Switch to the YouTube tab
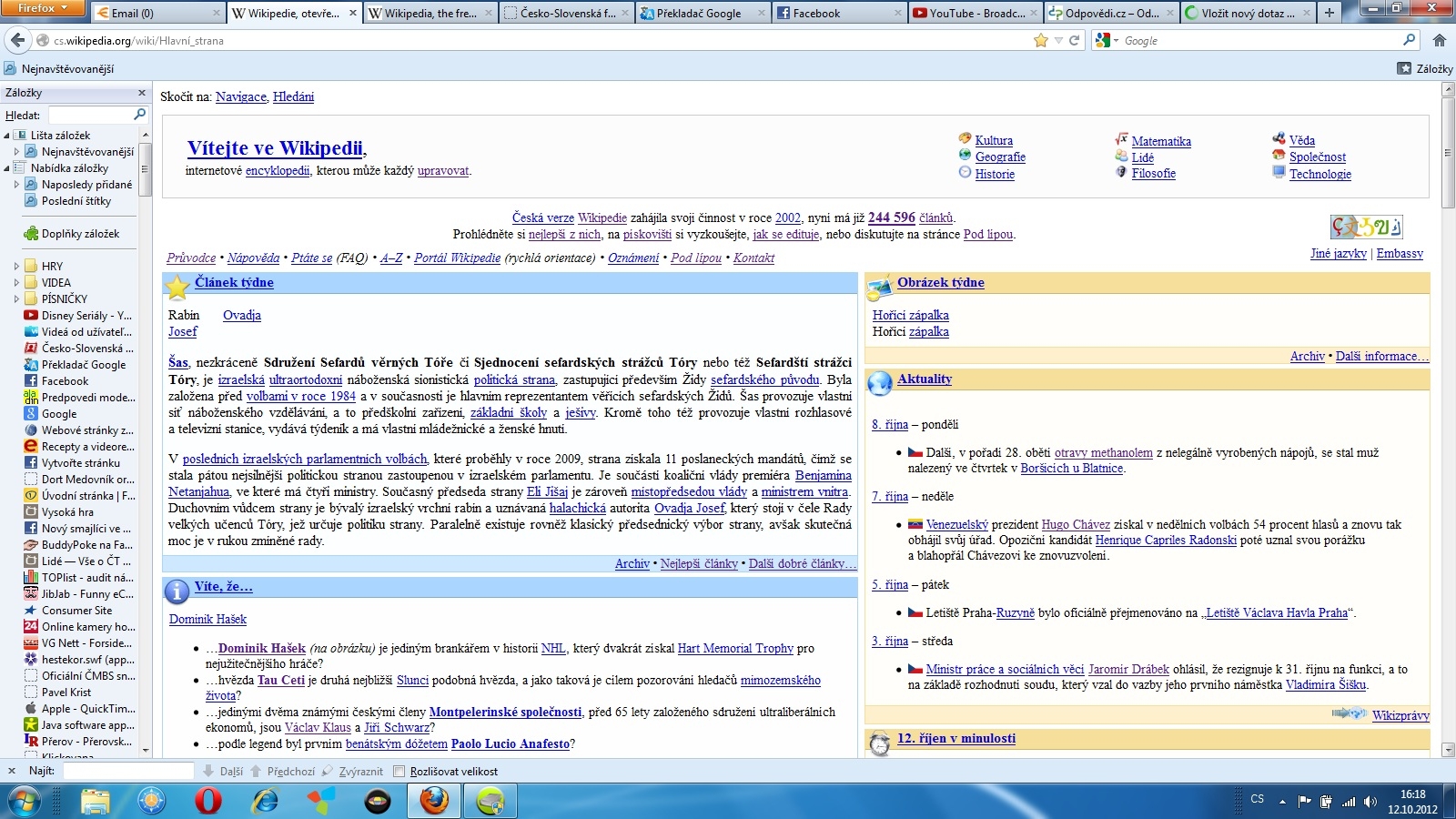The height and width of the screenshot is (819, 1456). (975, 13)
